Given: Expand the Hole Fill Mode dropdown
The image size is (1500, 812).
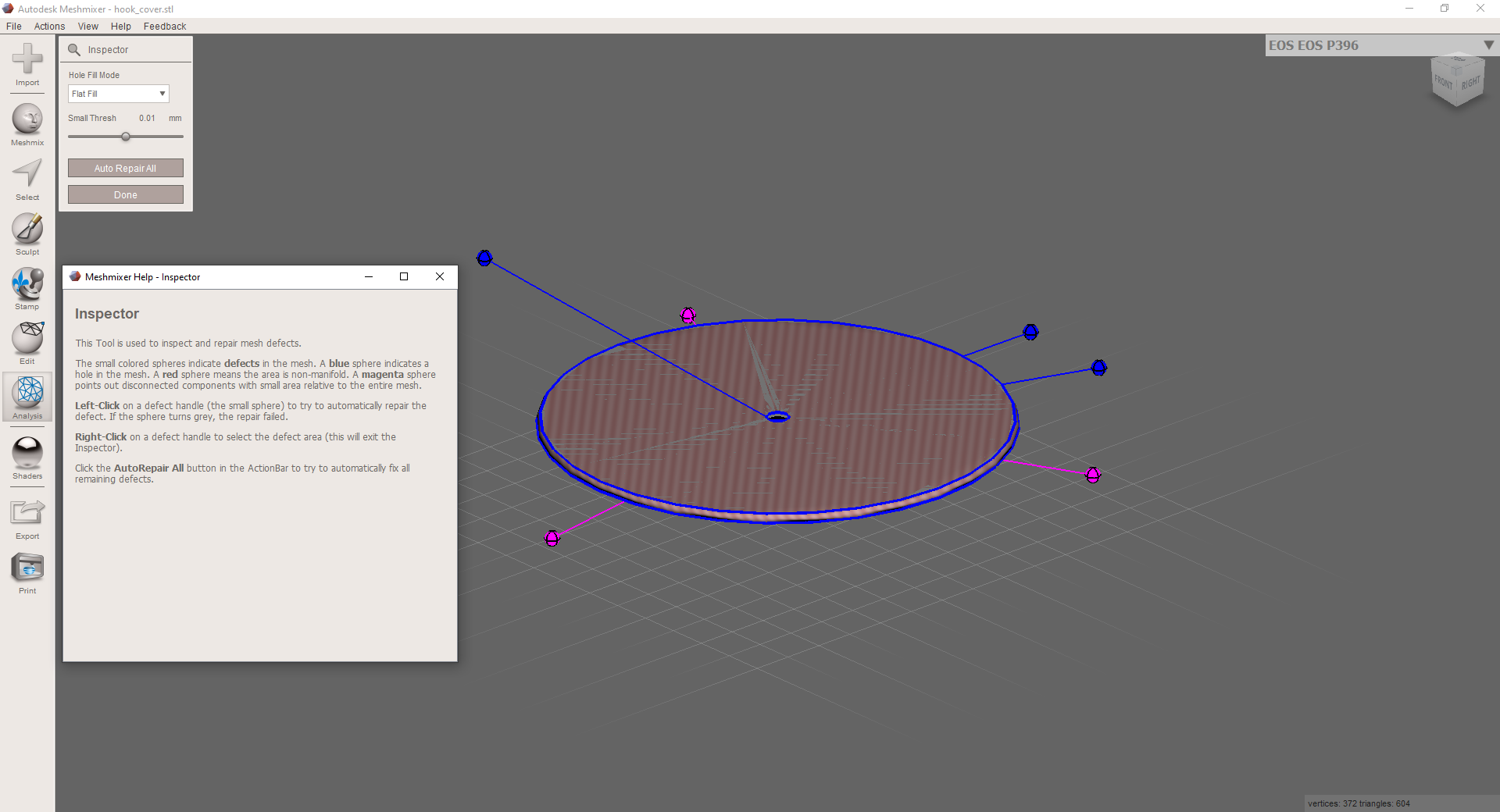Looking at the screenshot, I should coord(118,94).
